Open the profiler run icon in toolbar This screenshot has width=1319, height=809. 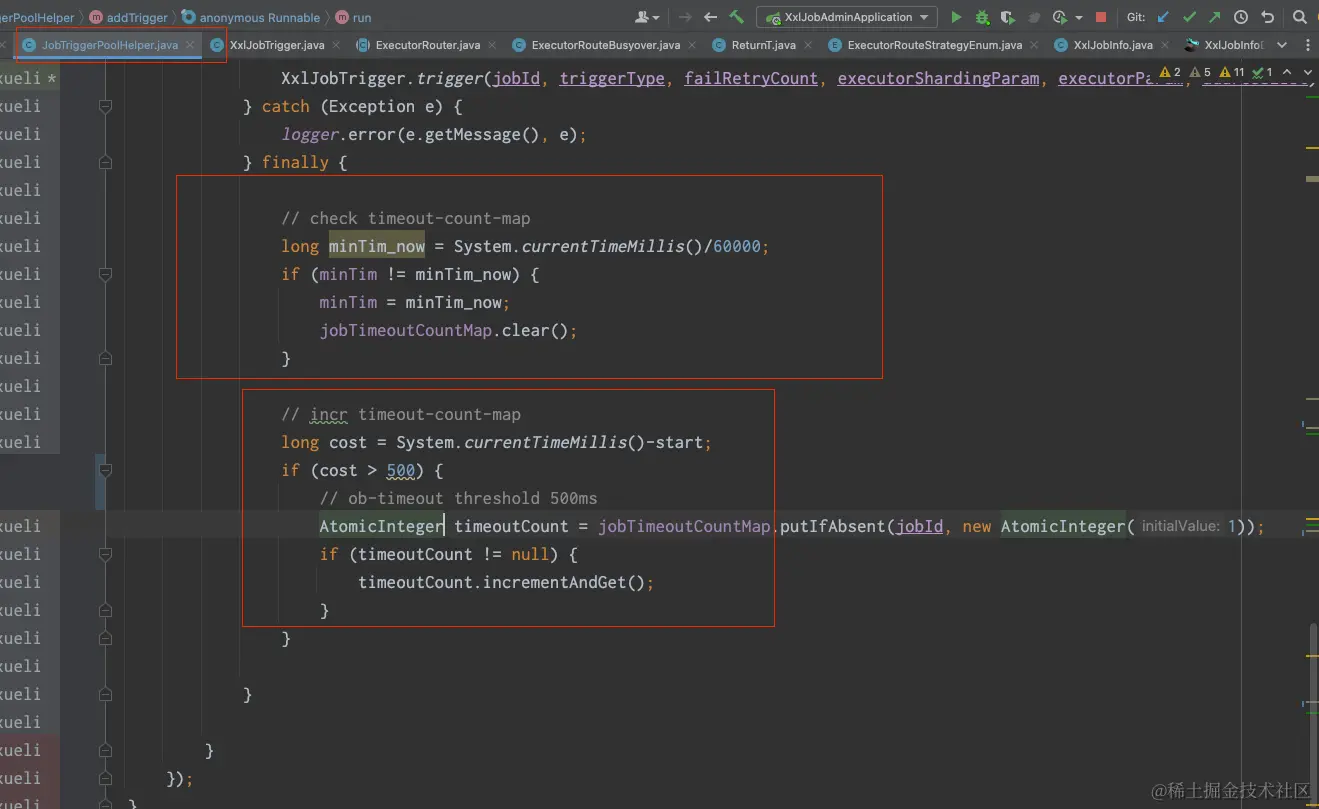(1059, 17)
